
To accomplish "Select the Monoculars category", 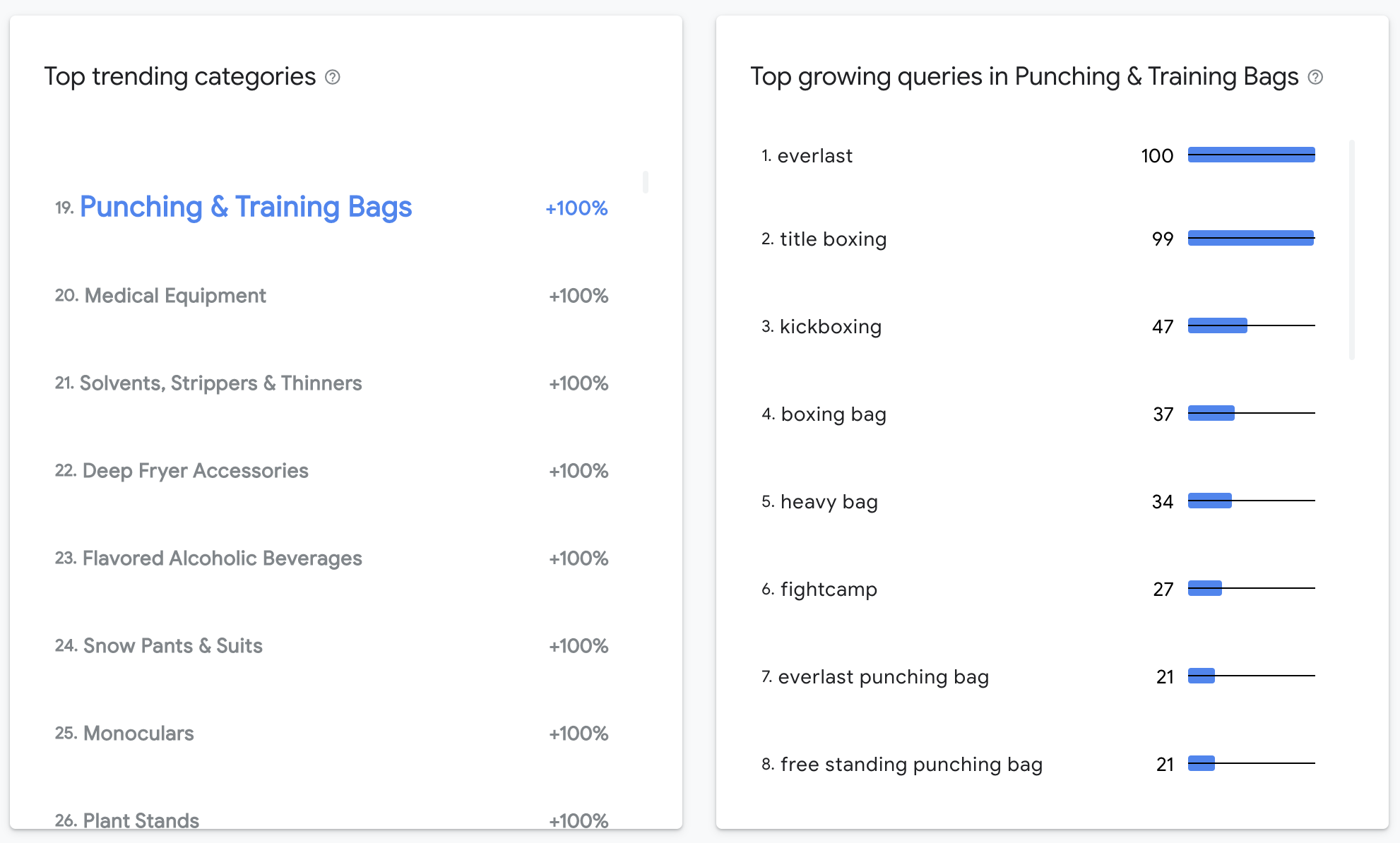I will [x=137, y=733].
